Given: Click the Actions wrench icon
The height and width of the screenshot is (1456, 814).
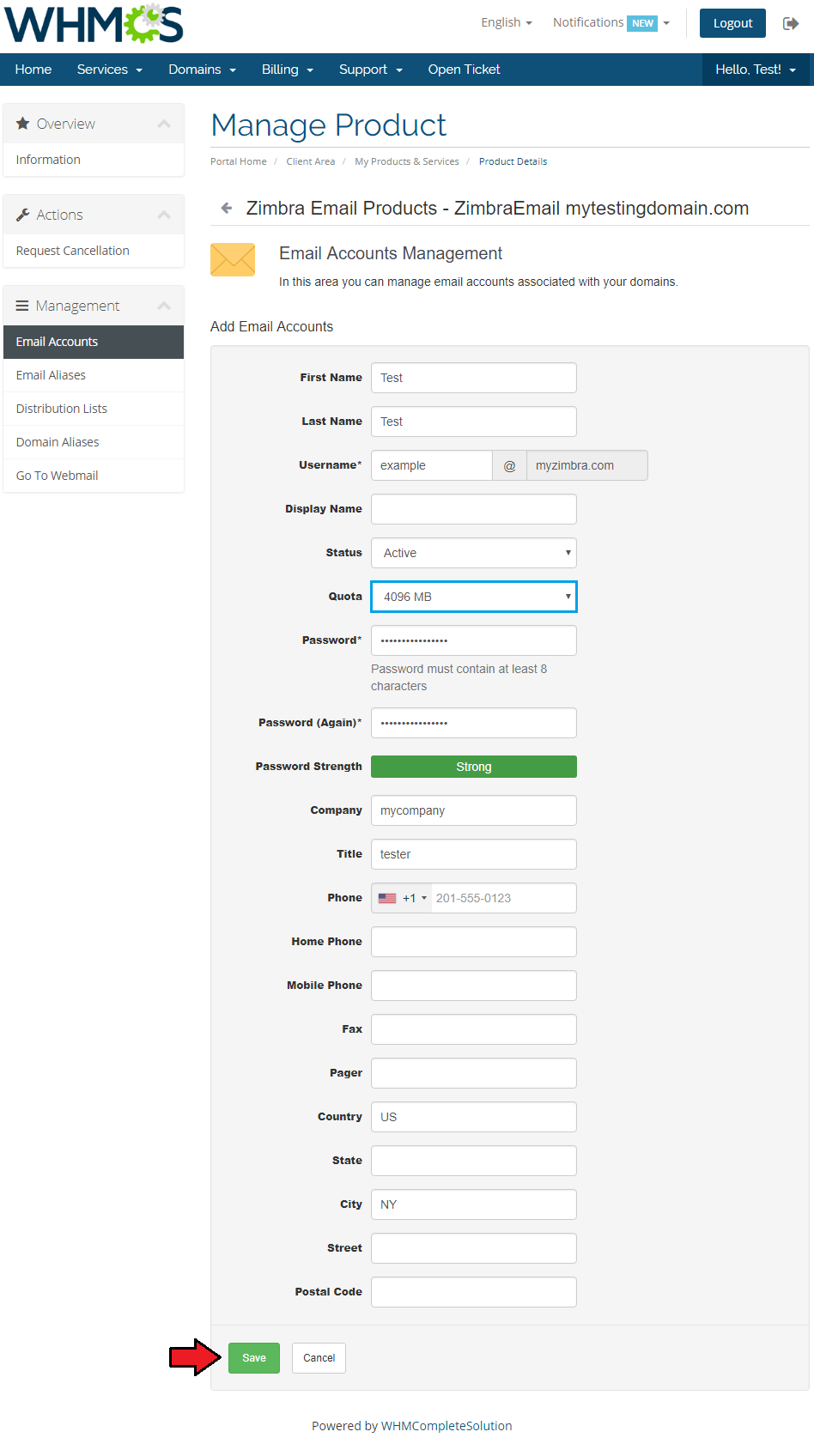Looking at the screenshot, I should coord(23,215).
